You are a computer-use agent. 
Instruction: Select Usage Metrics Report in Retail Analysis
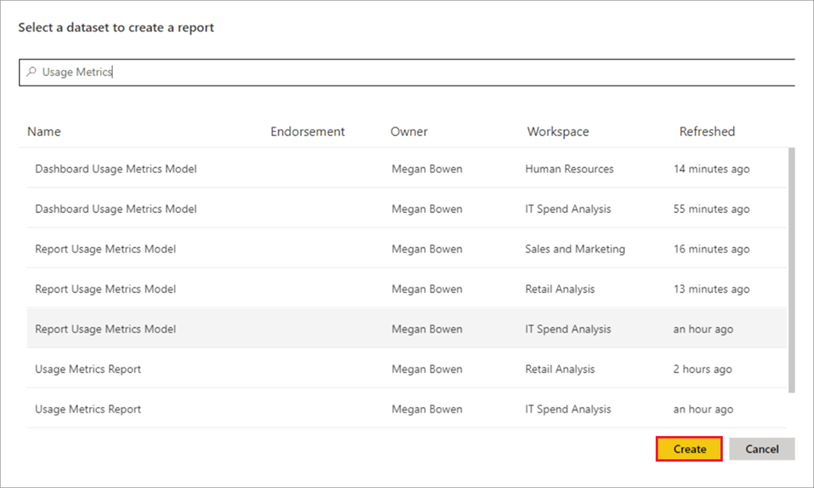click(x=88, y=369)
